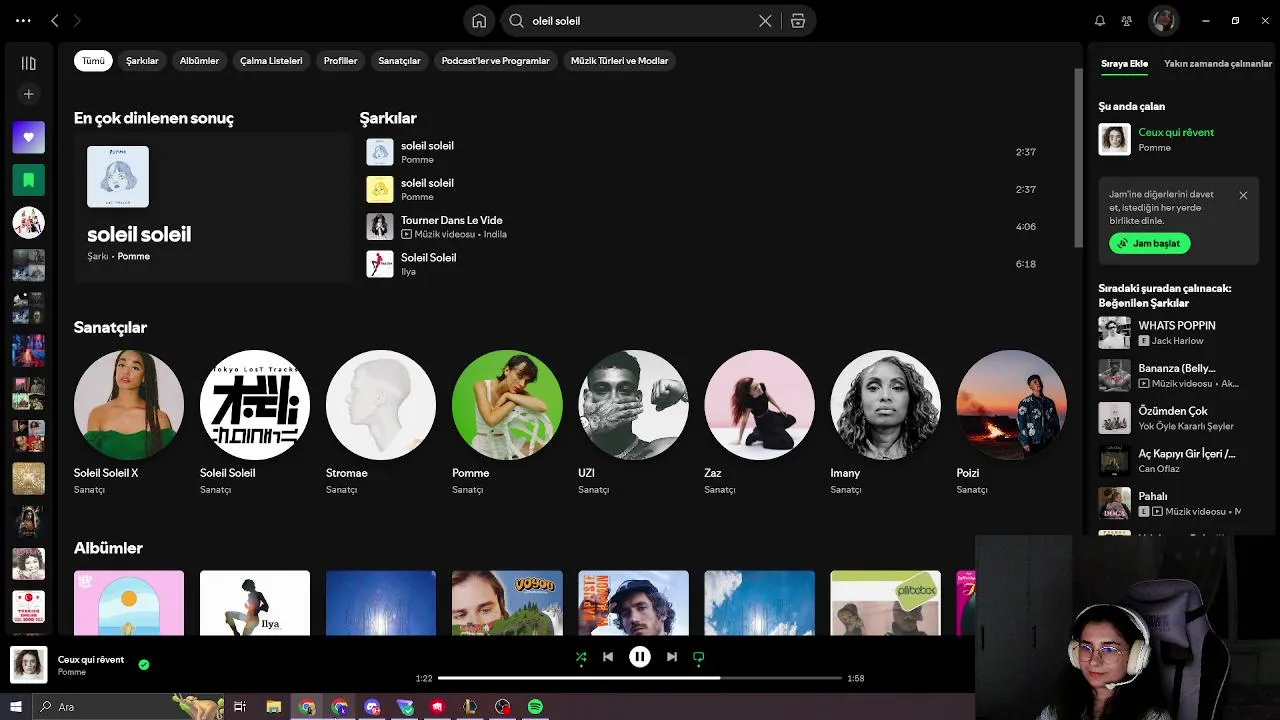Skip to previous track
Viewport: 1280px width, 720px height.
608,657
